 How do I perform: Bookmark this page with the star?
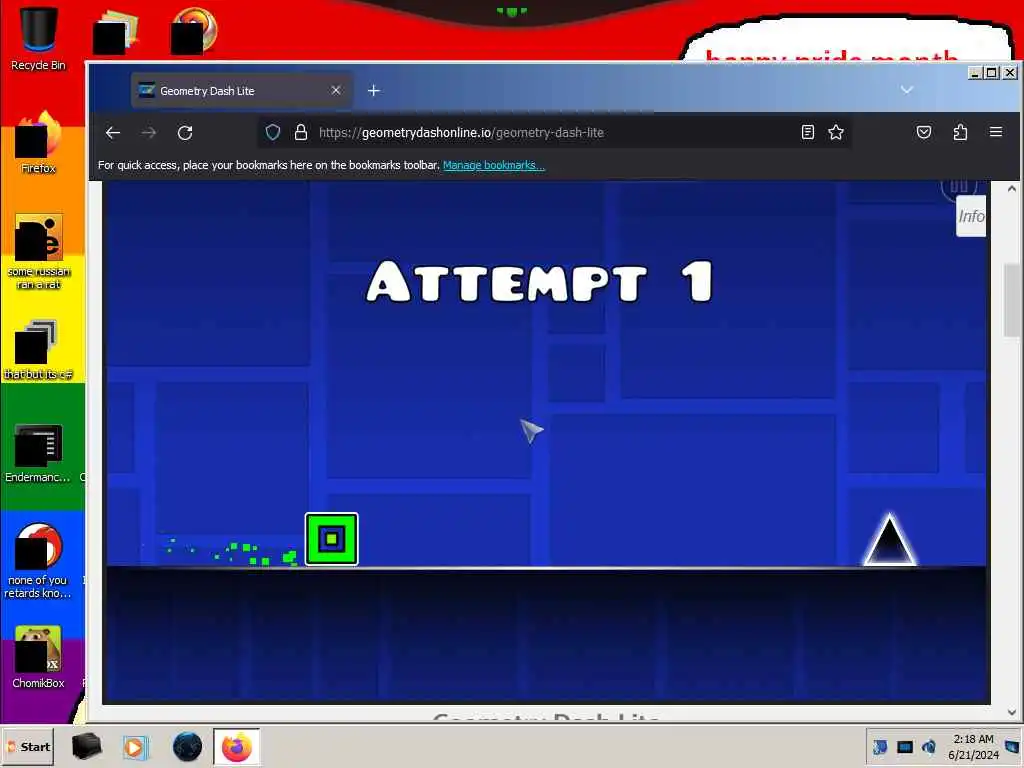(836, 133)
